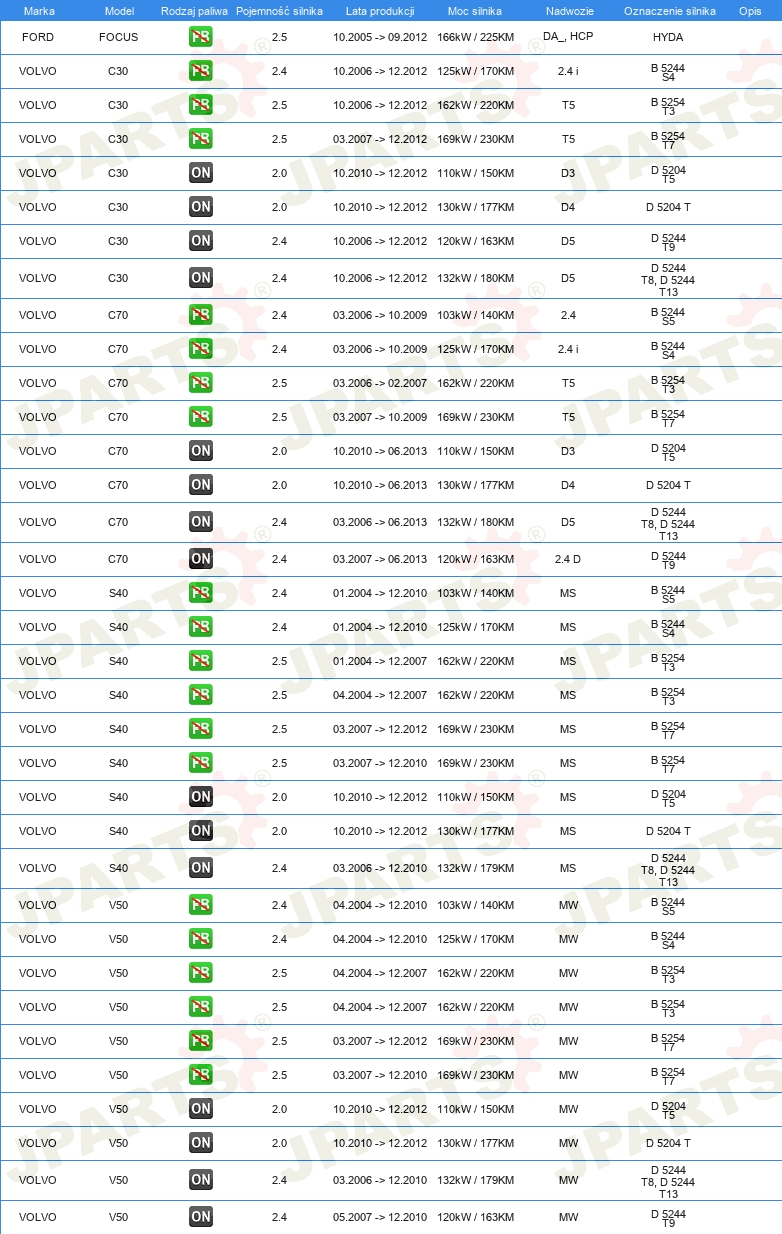
Task: Click diesel ON icon for Volvo C70 D5
Action: coord(201,522)
